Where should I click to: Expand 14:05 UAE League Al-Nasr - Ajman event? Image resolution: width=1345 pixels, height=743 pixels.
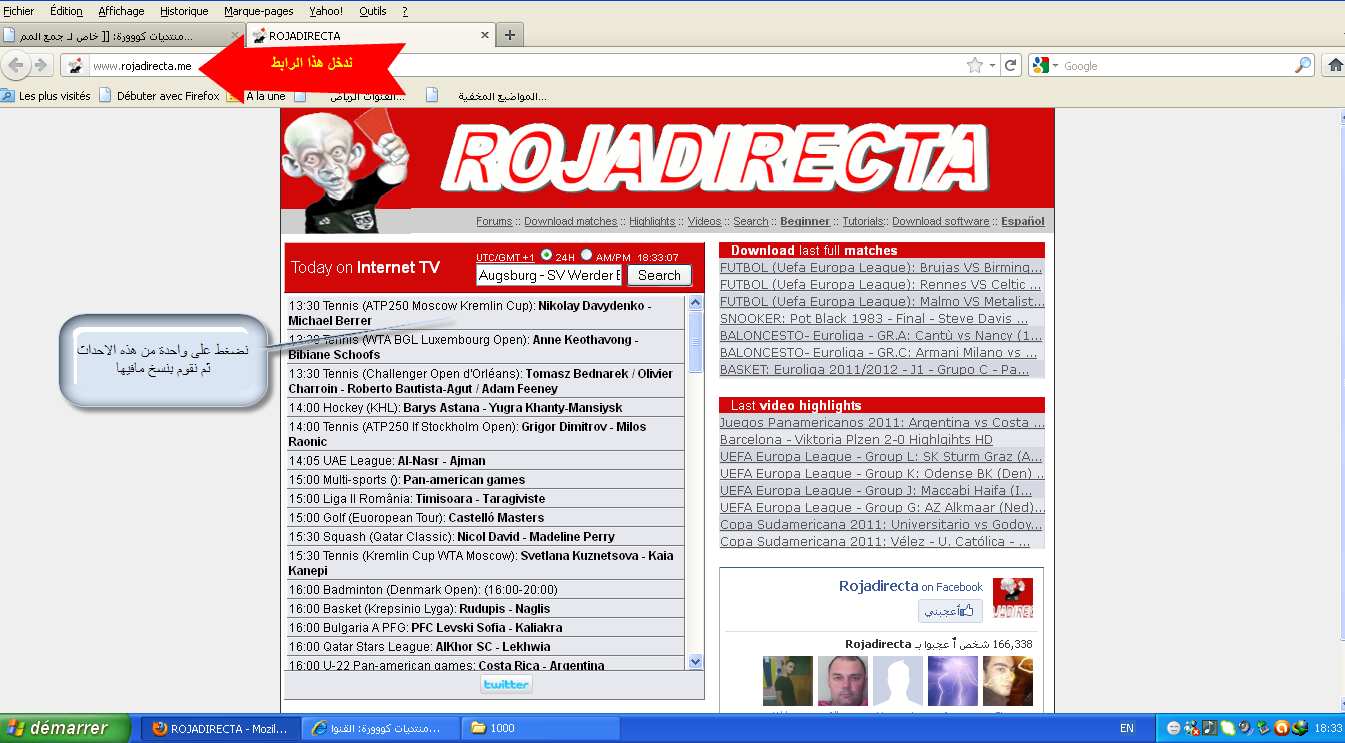coord(485,461)
